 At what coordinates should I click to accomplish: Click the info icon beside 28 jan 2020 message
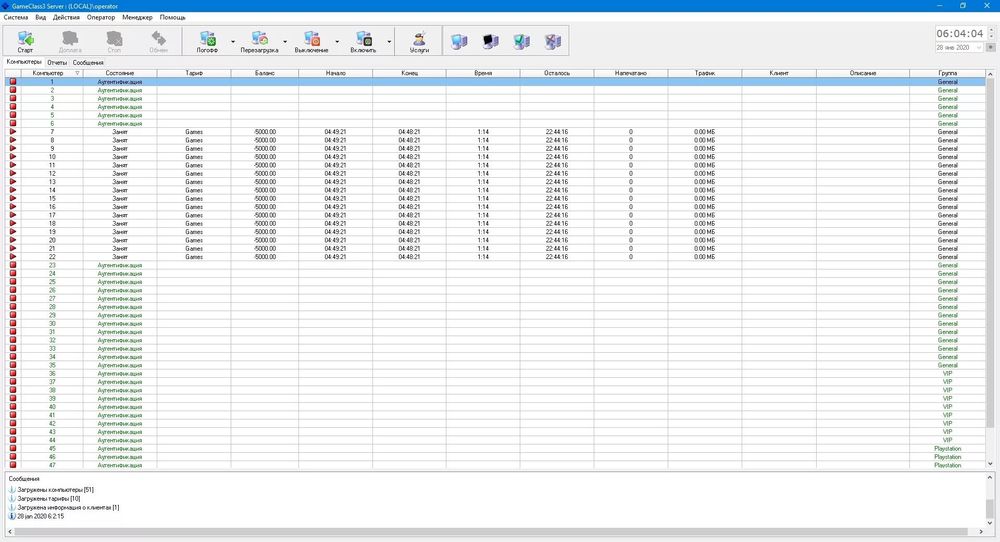pyautogui.click(x=12, y=516)
